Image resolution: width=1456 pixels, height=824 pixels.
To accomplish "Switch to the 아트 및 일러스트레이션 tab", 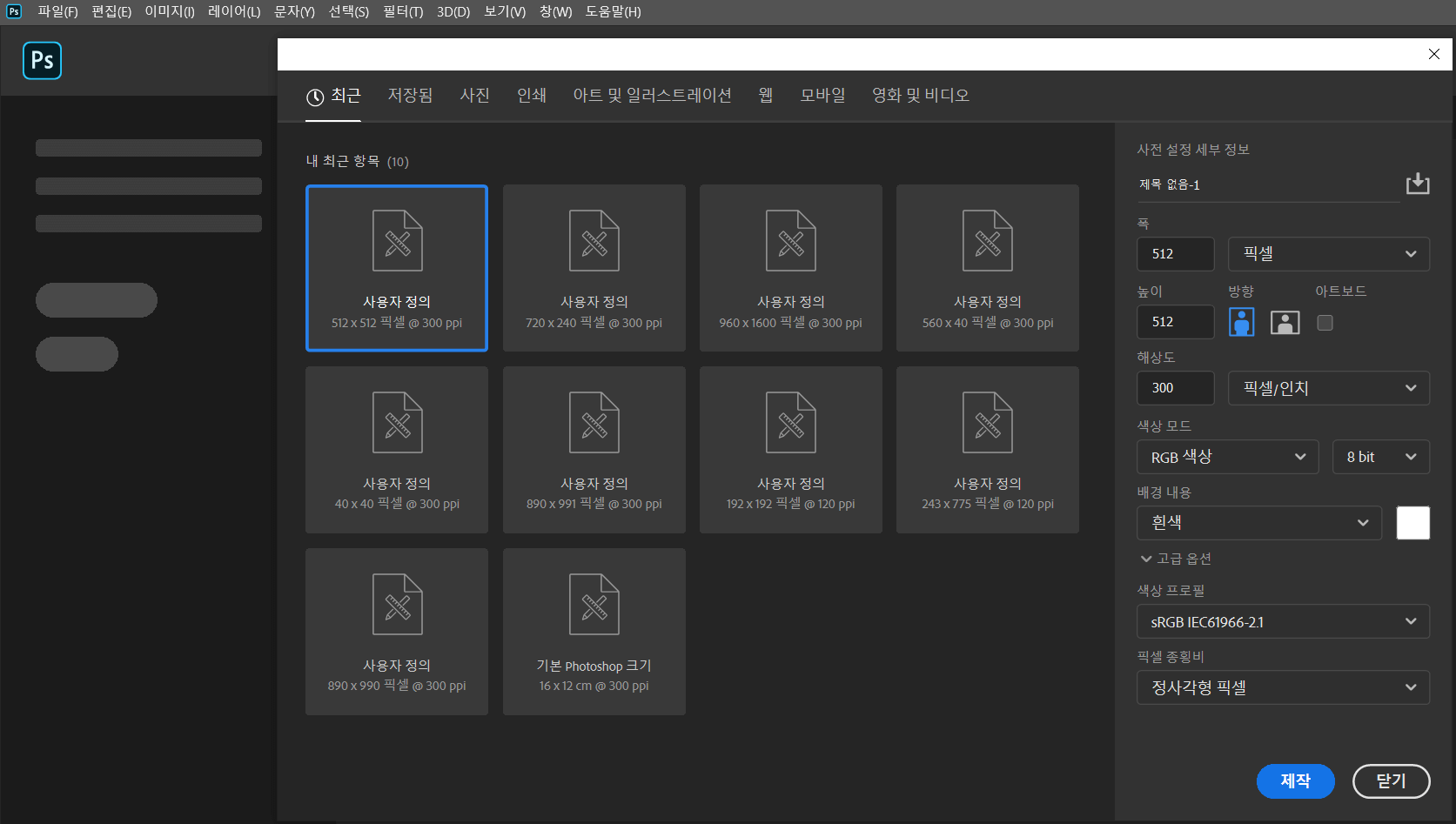I will coord(652,95).
